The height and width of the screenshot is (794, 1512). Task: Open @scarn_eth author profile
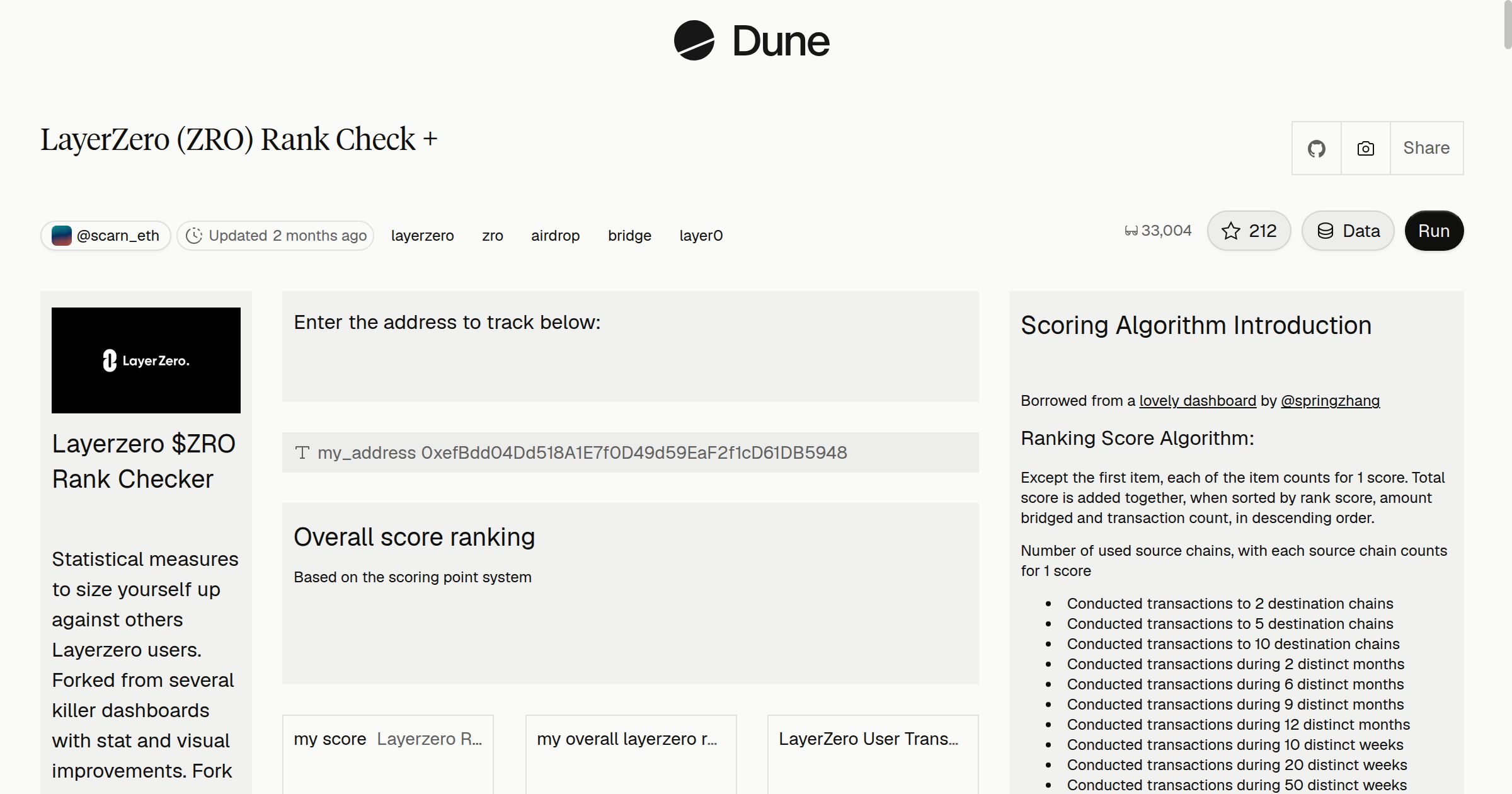click(106, 236)
